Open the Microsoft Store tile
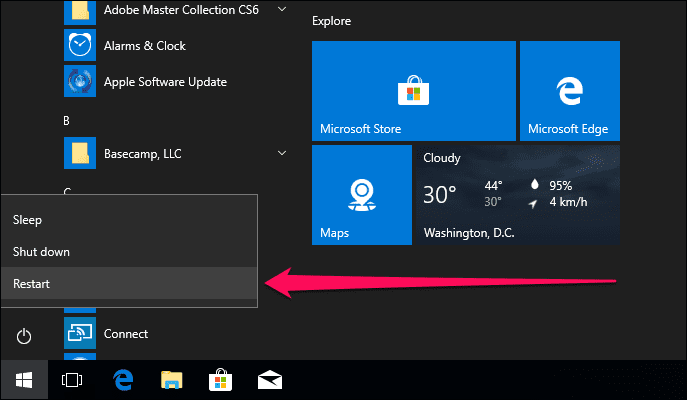The image size is (687, 400). 414,91
